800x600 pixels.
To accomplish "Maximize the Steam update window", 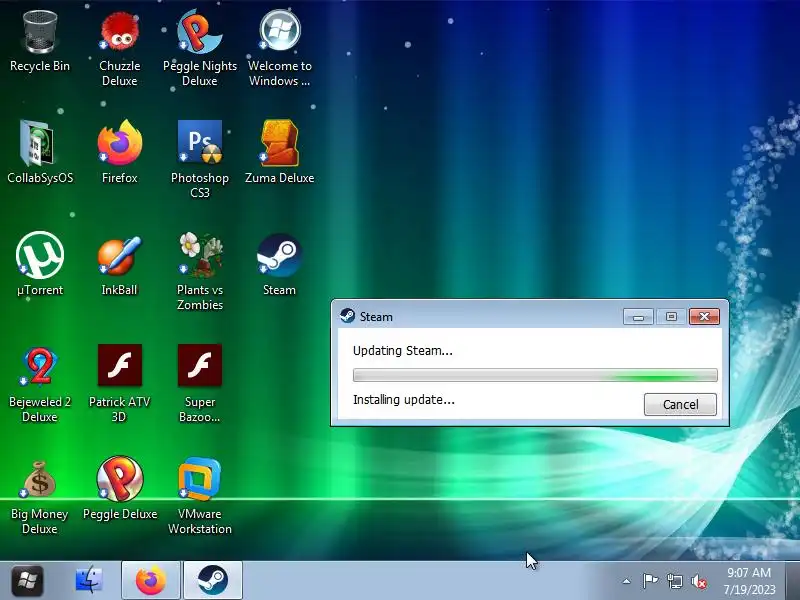I will pyautogui.click(x=671, y=317).
